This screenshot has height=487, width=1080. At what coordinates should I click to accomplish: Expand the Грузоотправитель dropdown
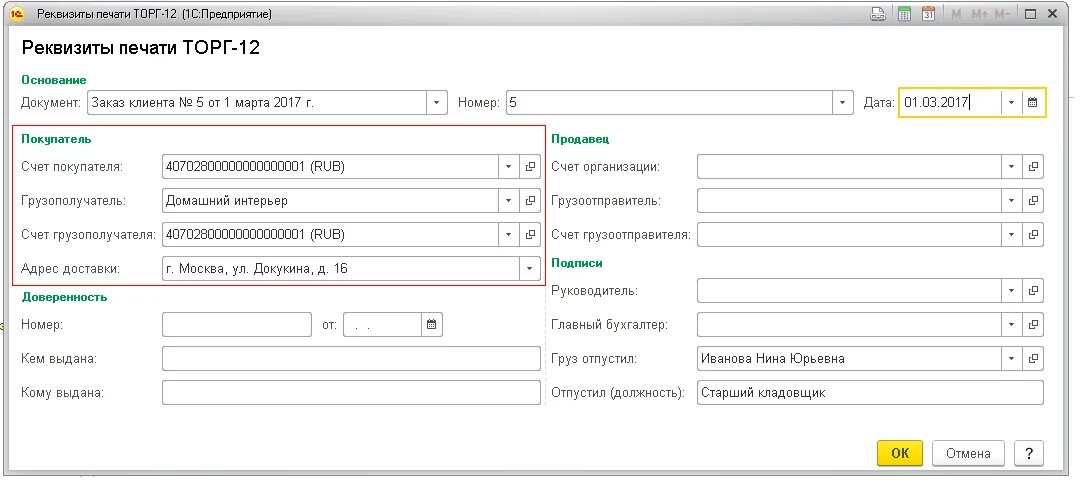click(1011, 200)
